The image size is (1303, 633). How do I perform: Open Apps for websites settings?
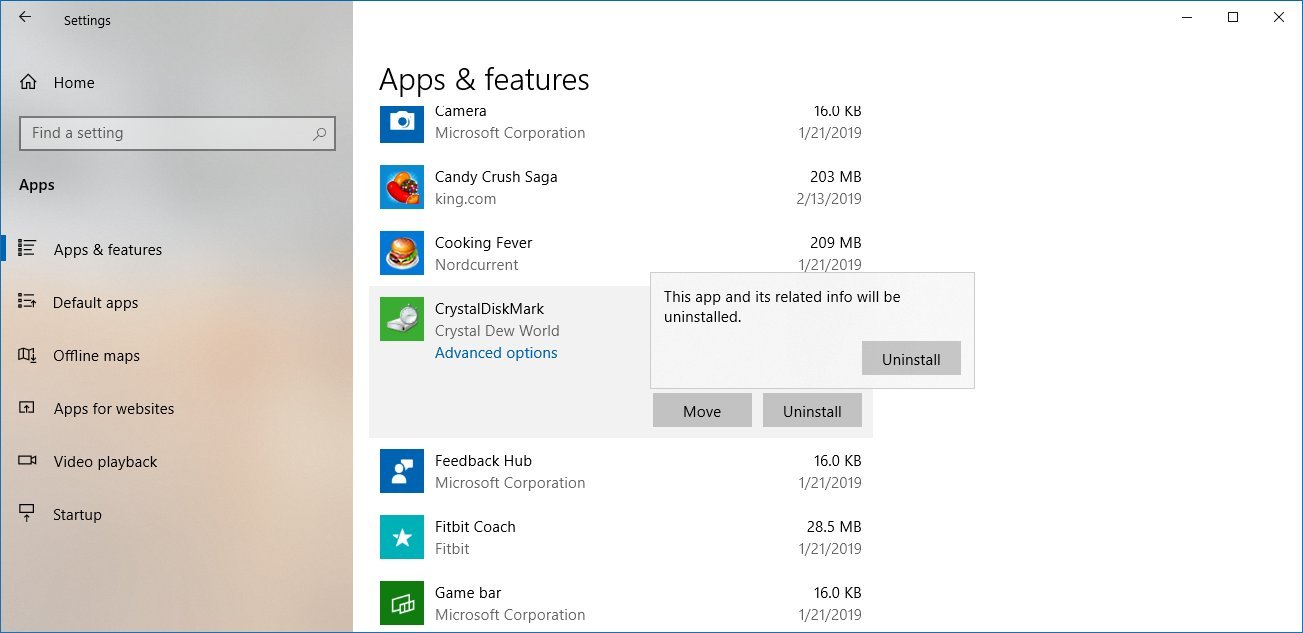(113, 409)
